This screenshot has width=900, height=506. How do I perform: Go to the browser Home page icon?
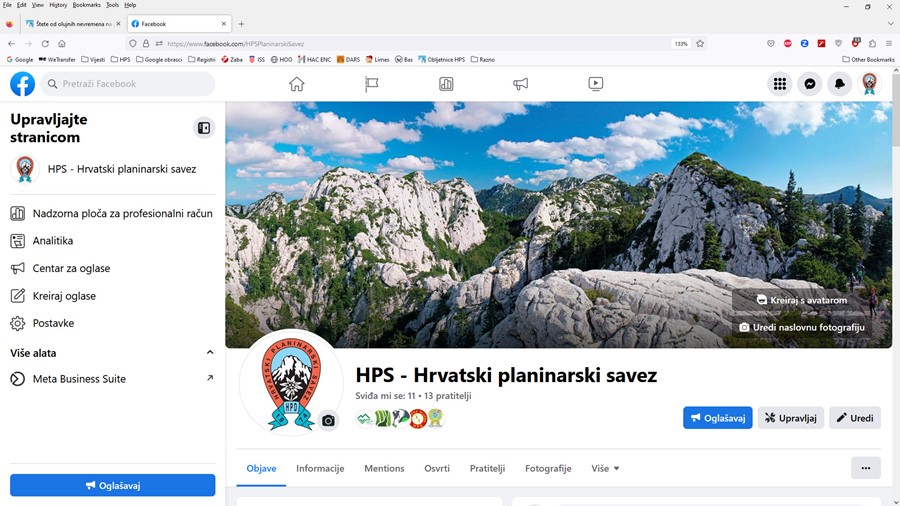point(62,44)
